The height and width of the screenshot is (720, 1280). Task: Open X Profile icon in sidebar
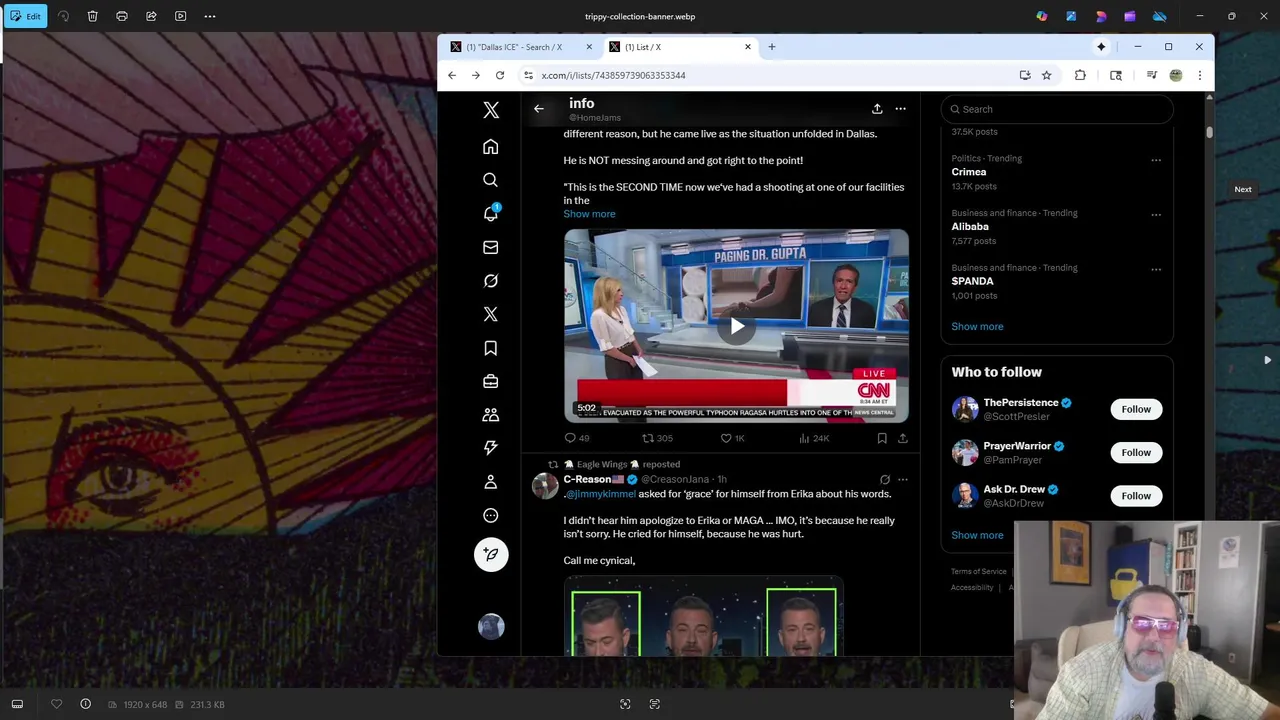pos(491,482)
